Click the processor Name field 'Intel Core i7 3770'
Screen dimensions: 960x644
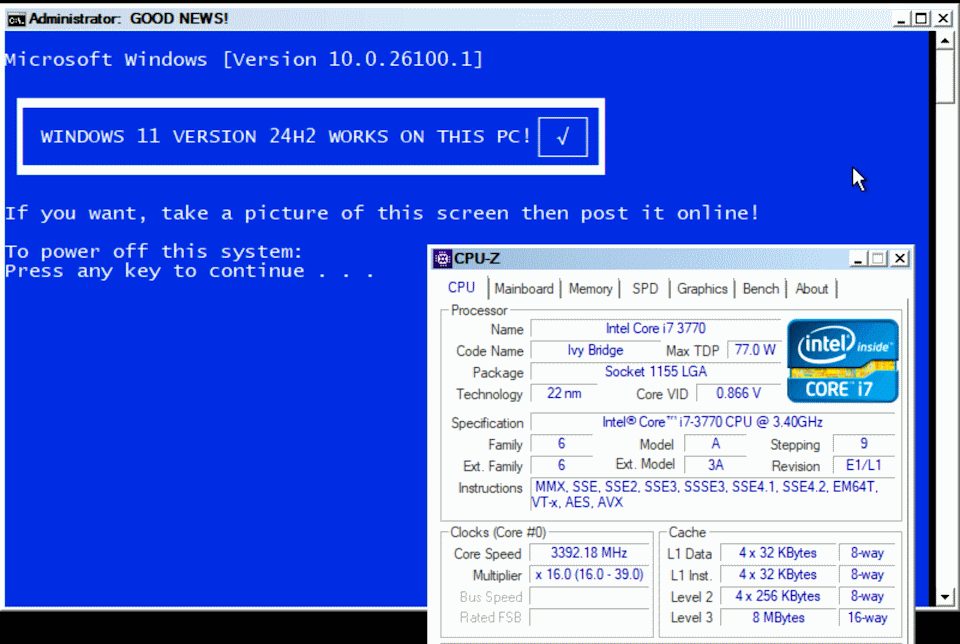pyautogui.click(x=656, y=328)
